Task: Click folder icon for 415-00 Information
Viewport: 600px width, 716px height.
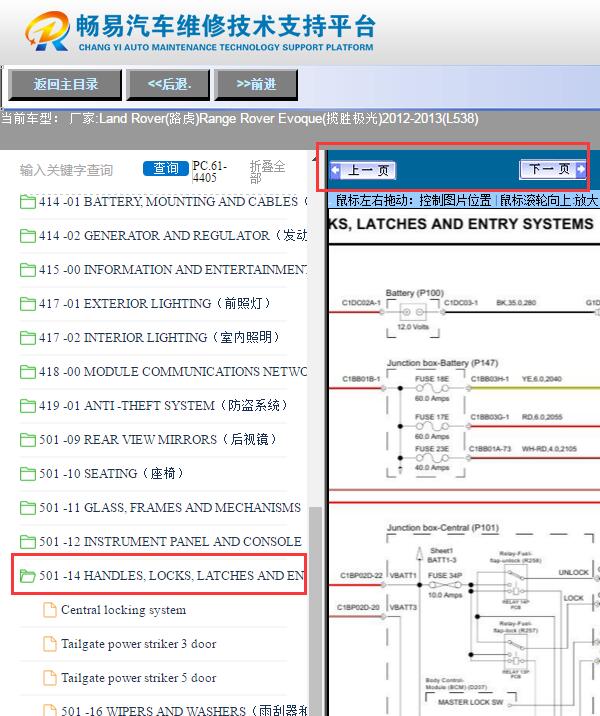Action: [28, 270]
